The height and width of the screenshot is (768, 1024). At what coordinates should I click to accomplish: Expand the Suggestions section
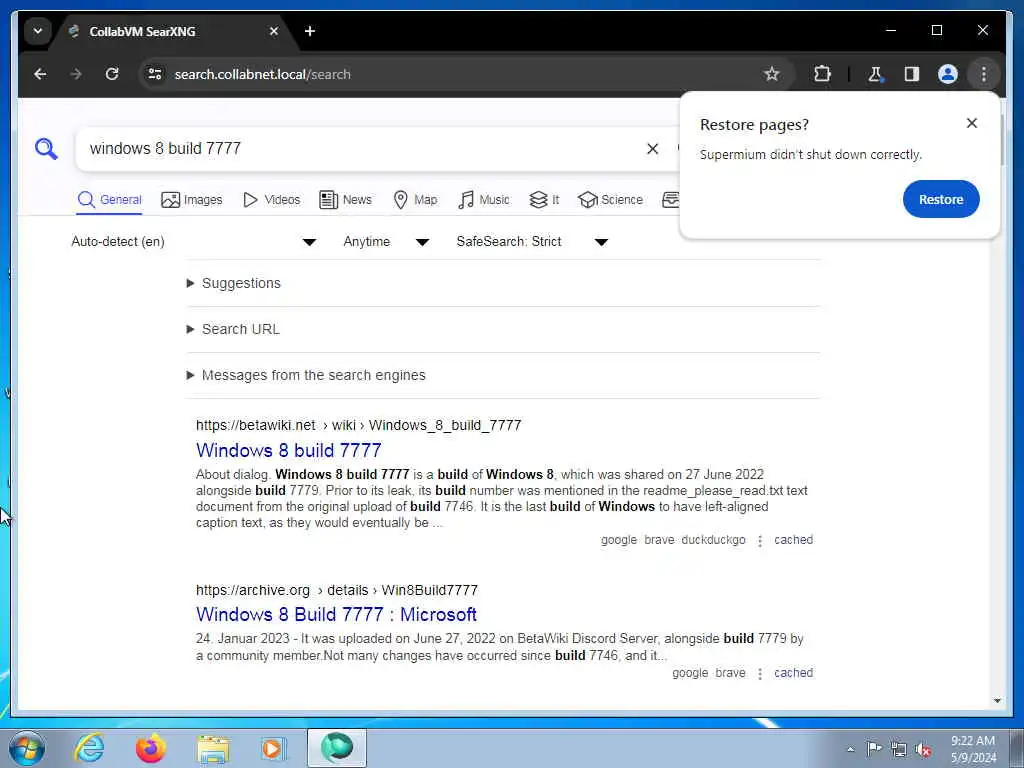pos(234,283)
